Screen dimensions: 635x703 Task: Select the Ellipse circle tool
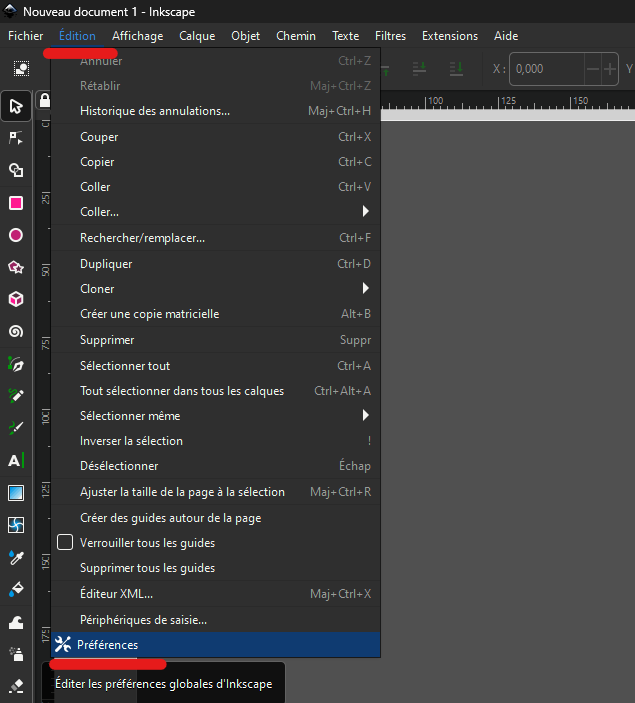(x=16, y=235)
